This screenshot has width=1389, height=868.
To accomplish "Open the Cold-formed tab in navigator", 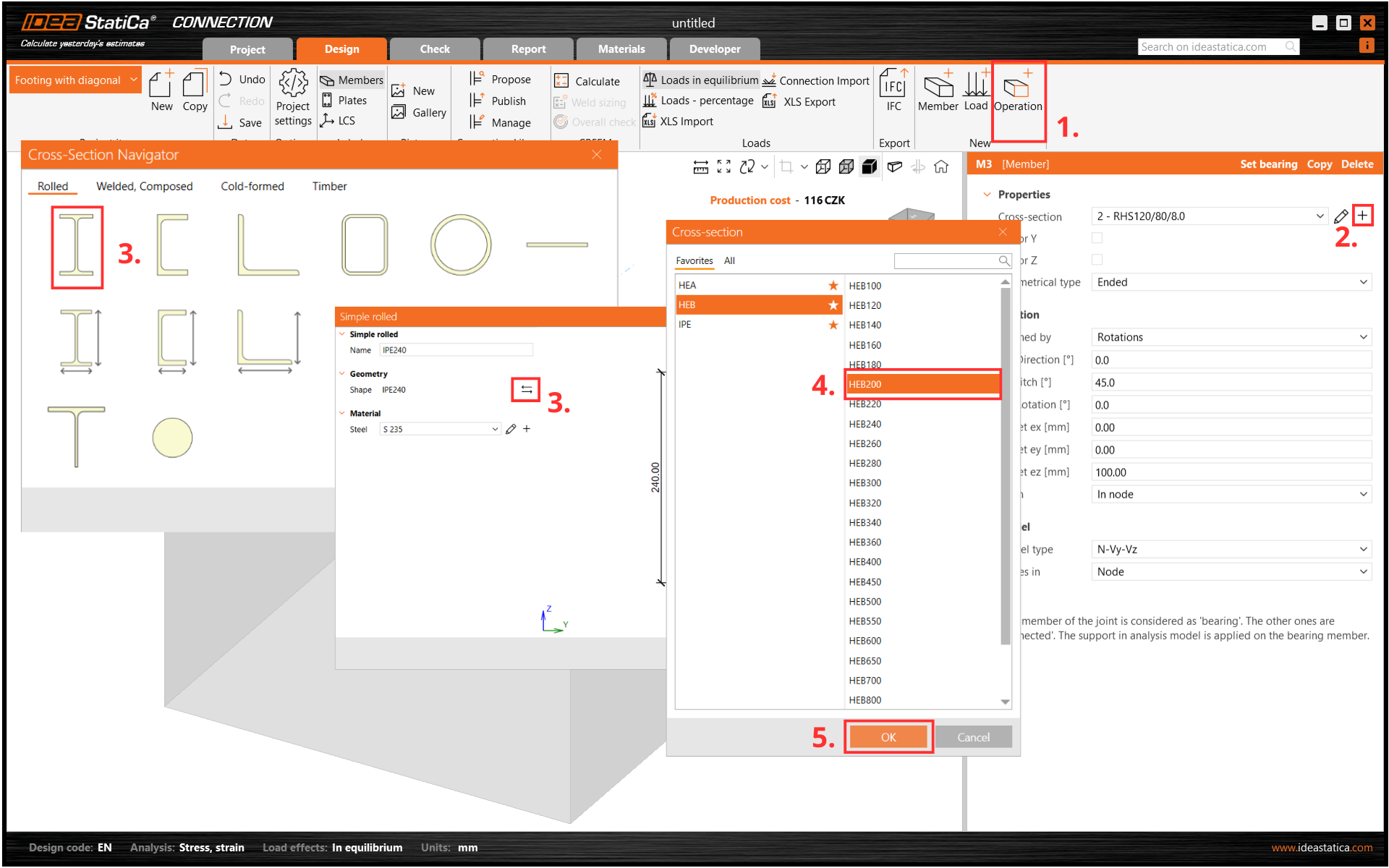I will 252,187.
